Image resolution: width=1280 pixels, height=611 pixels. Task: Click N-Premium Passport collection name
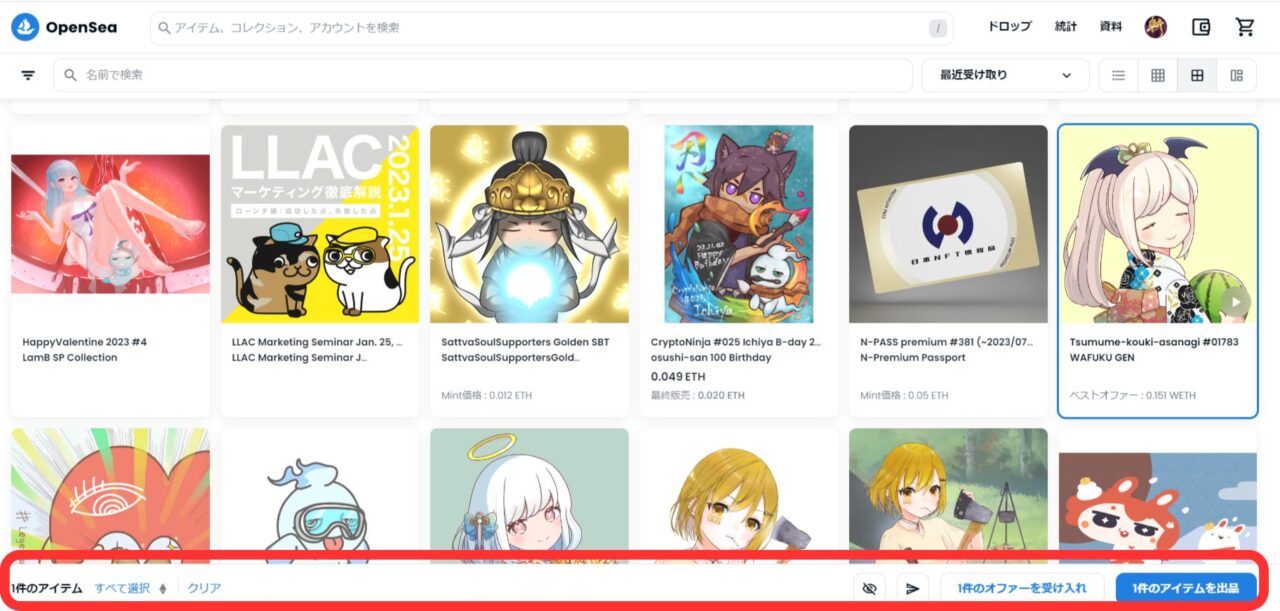(x=913, y=358)
